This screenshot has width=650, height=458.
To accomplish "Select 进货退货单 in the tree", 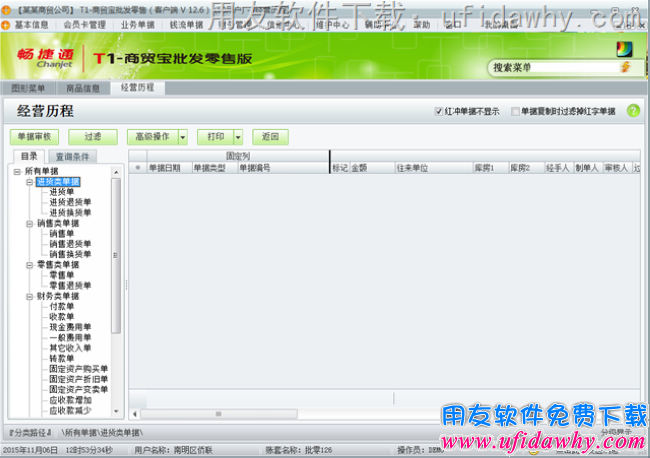I will tap(70, 202).
